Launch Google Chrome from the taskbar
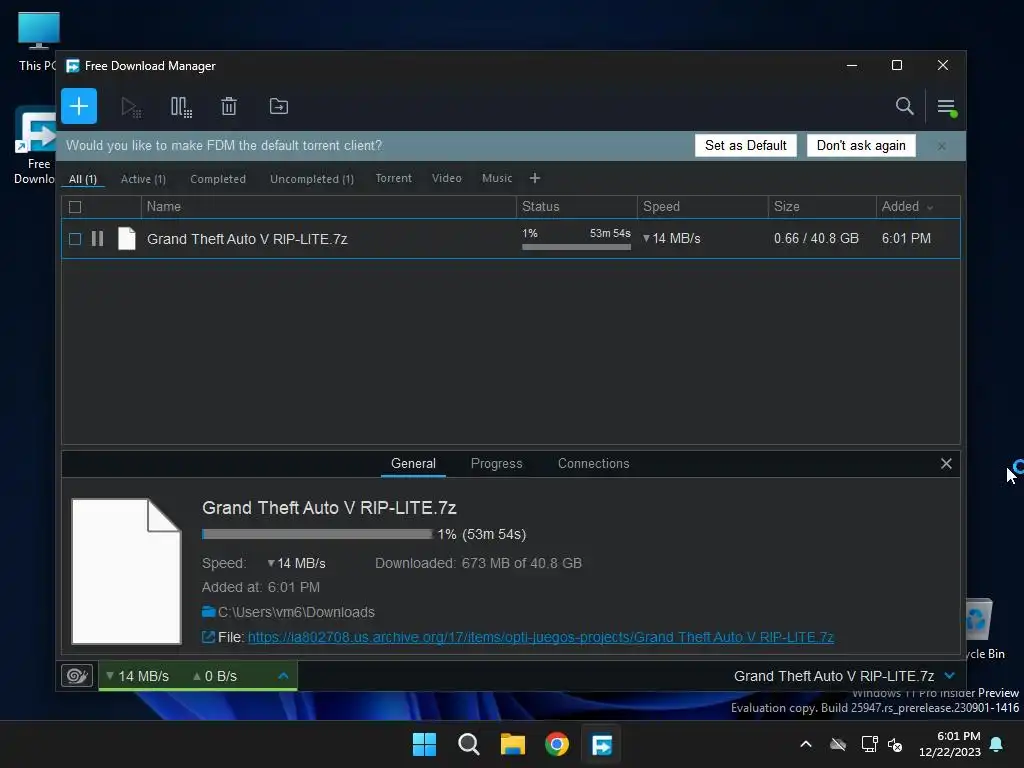 pyautogui.click(x=557, y=744)
